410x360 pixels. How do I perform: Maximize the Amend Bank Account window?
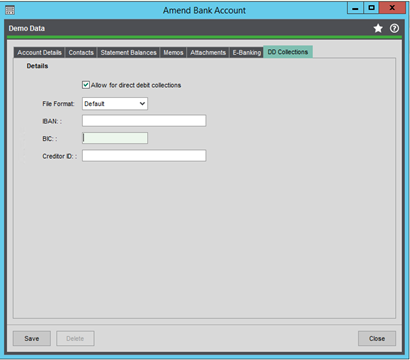coord(371,8)
